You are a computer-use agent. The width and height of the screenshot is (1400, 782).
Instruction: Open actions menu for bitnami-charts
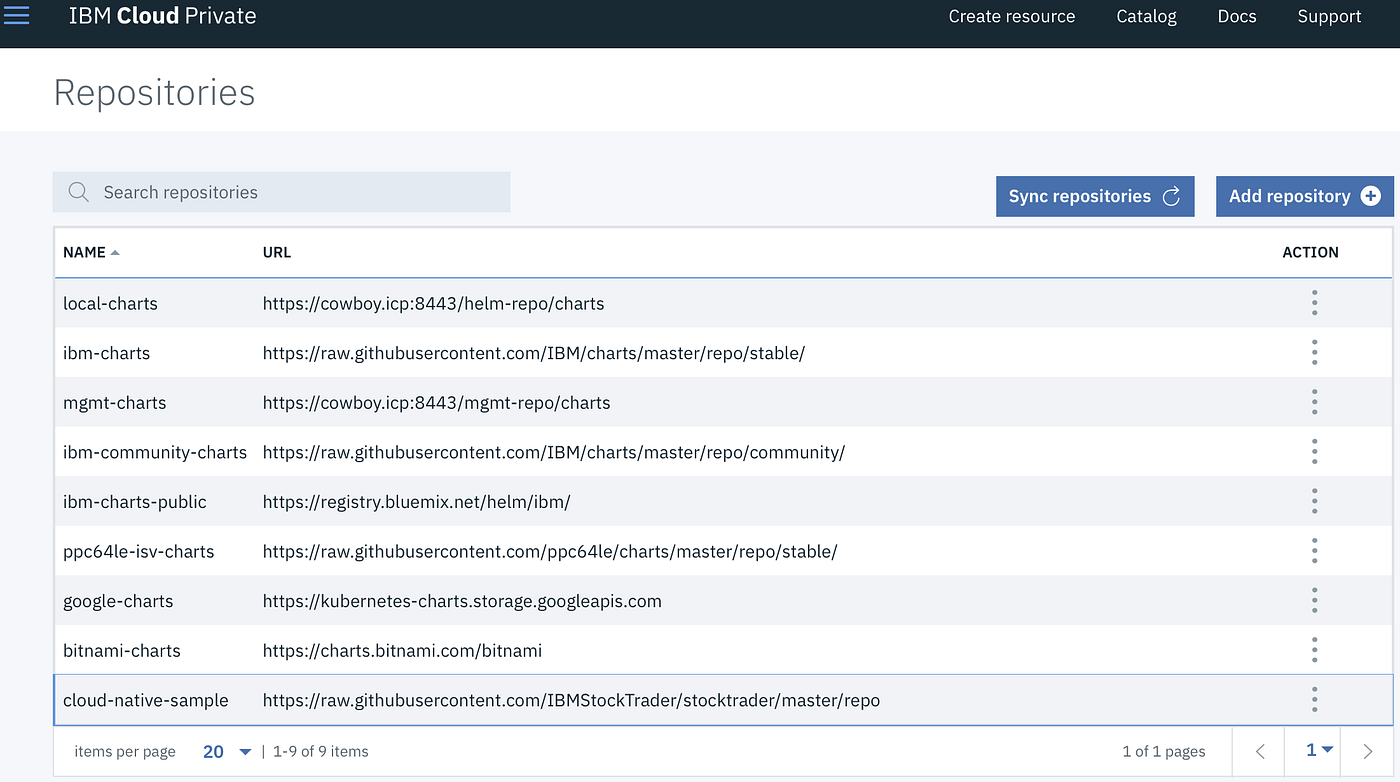tap(1314, 650)
